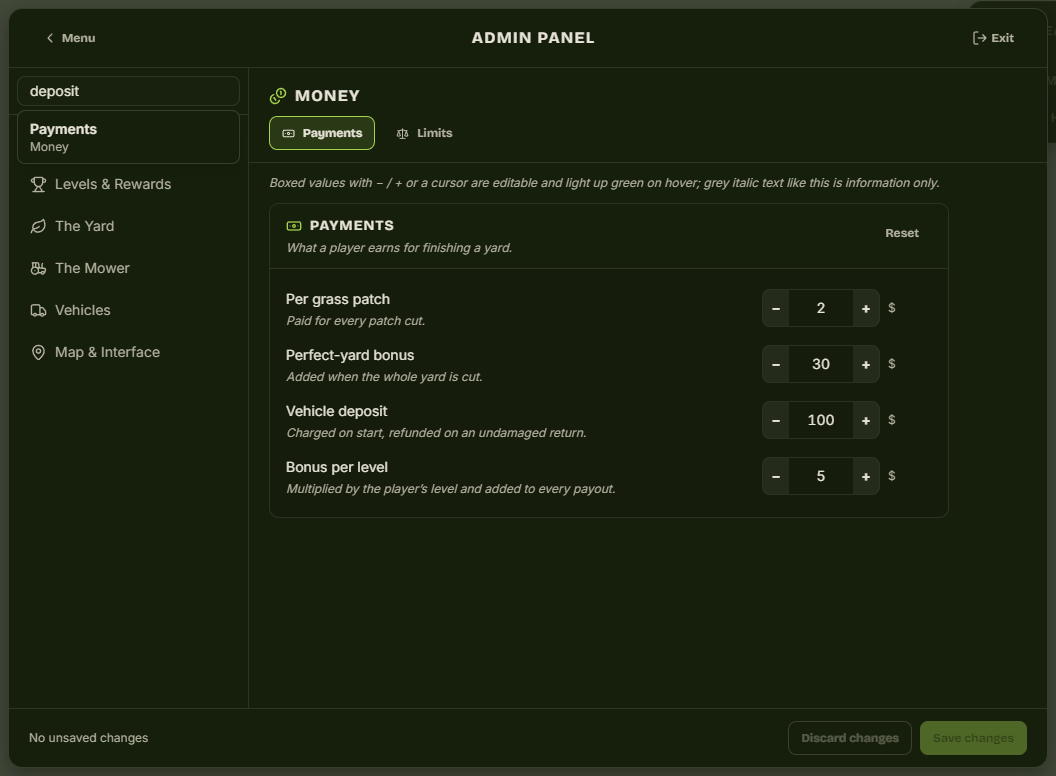The width and height of the screenshot is (1056, 776).
Task: Click The Mower tractor icon
Action: (38, 268)
